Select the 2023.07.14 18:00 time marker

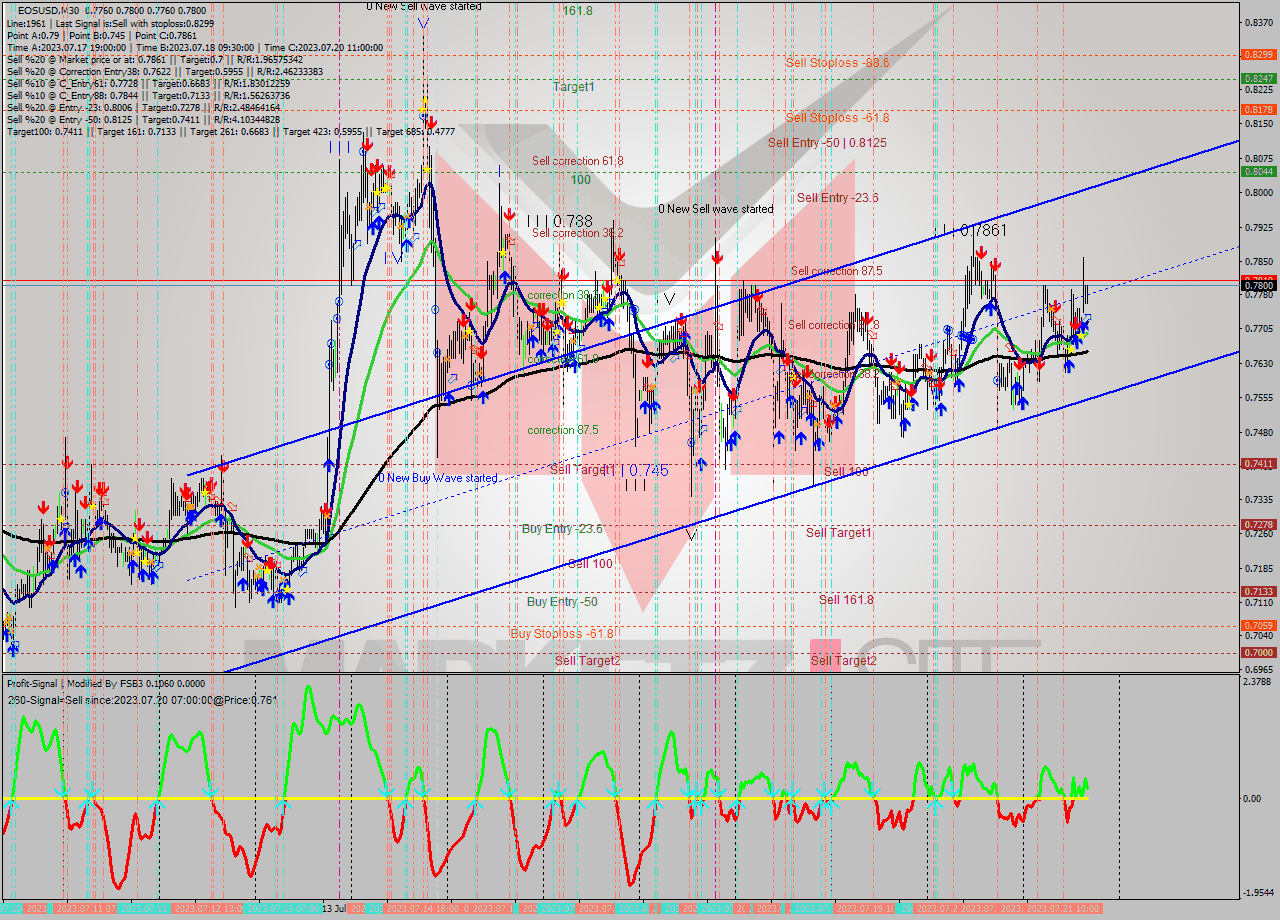(424, 909)
